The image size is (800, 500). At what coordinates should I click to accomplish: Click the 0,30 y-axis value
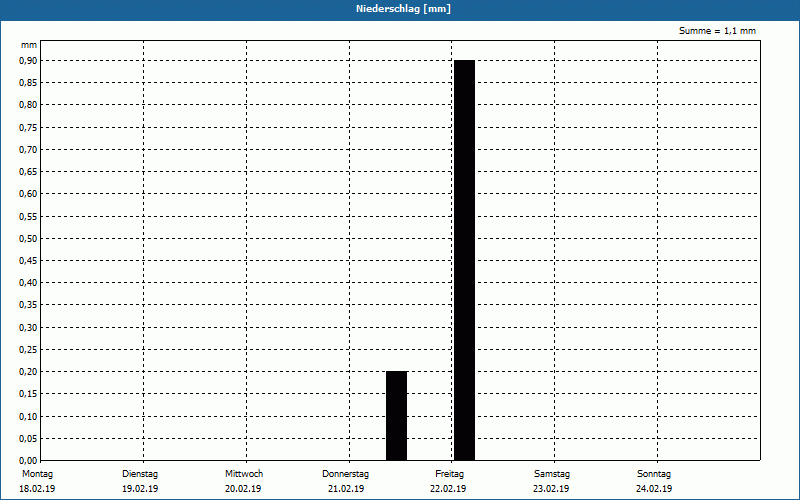tap(28, 328)
